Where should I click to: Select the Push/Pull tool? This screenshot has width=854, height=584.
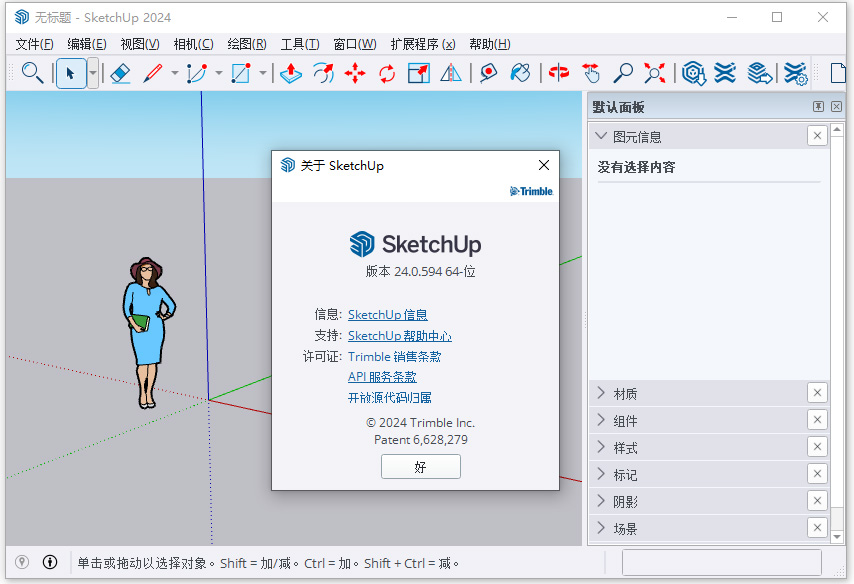pos(289,73)
